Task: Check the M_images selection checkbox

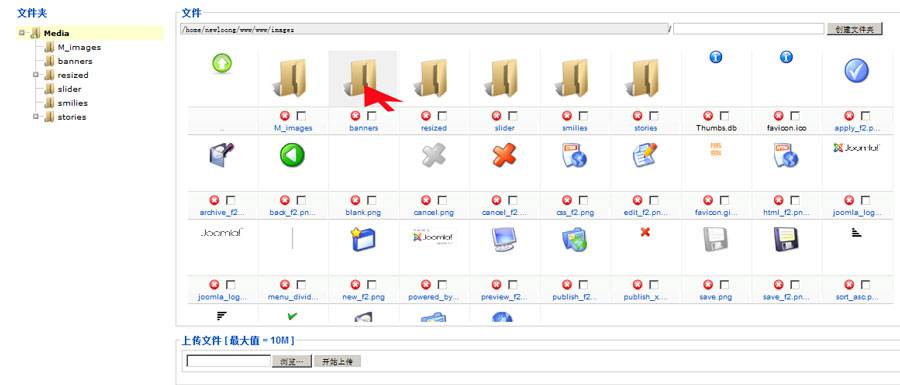Action: [x=301, y=116]
